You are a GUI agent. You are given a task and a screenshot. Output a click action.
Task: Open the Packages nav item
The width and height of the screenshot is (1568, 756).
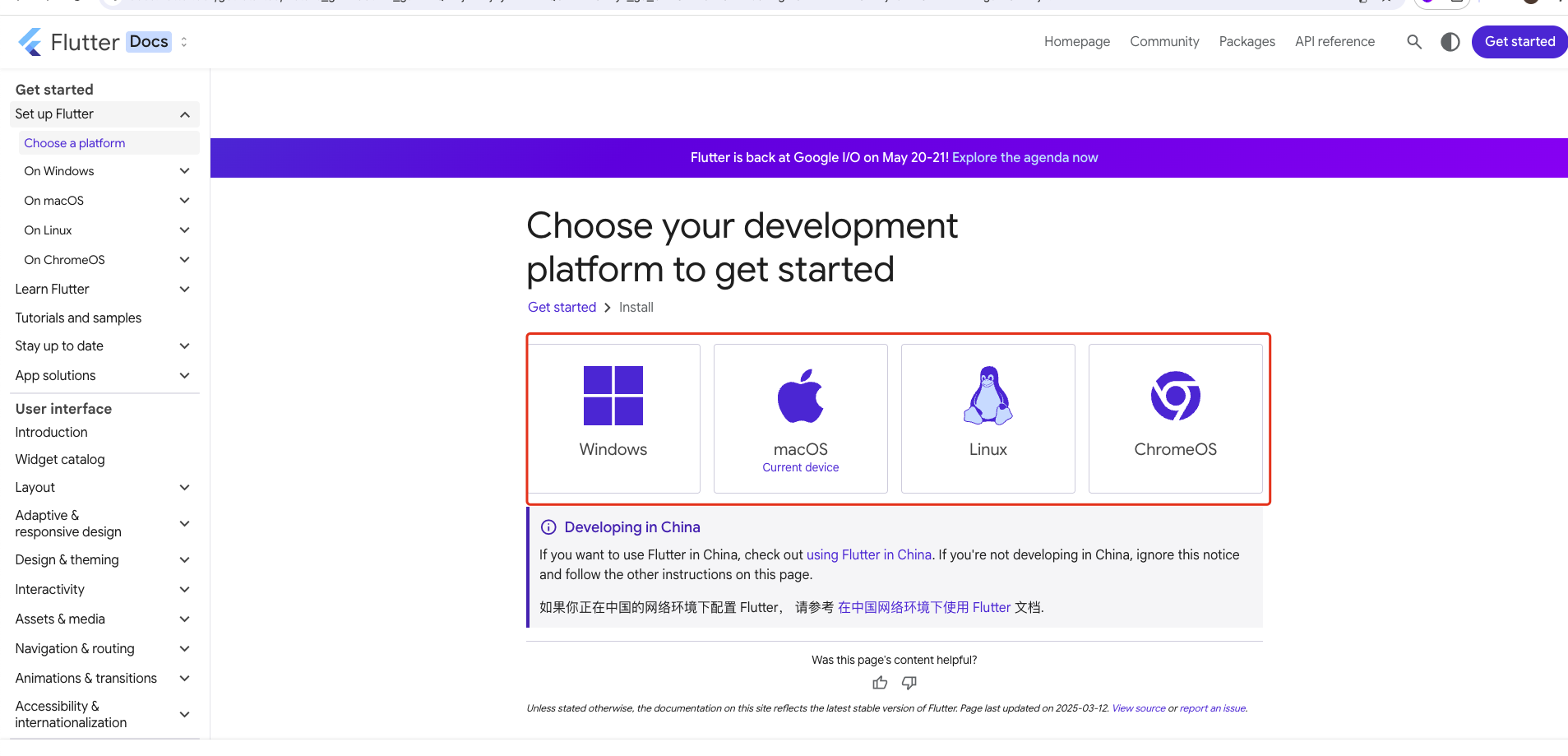[1247, 42]
